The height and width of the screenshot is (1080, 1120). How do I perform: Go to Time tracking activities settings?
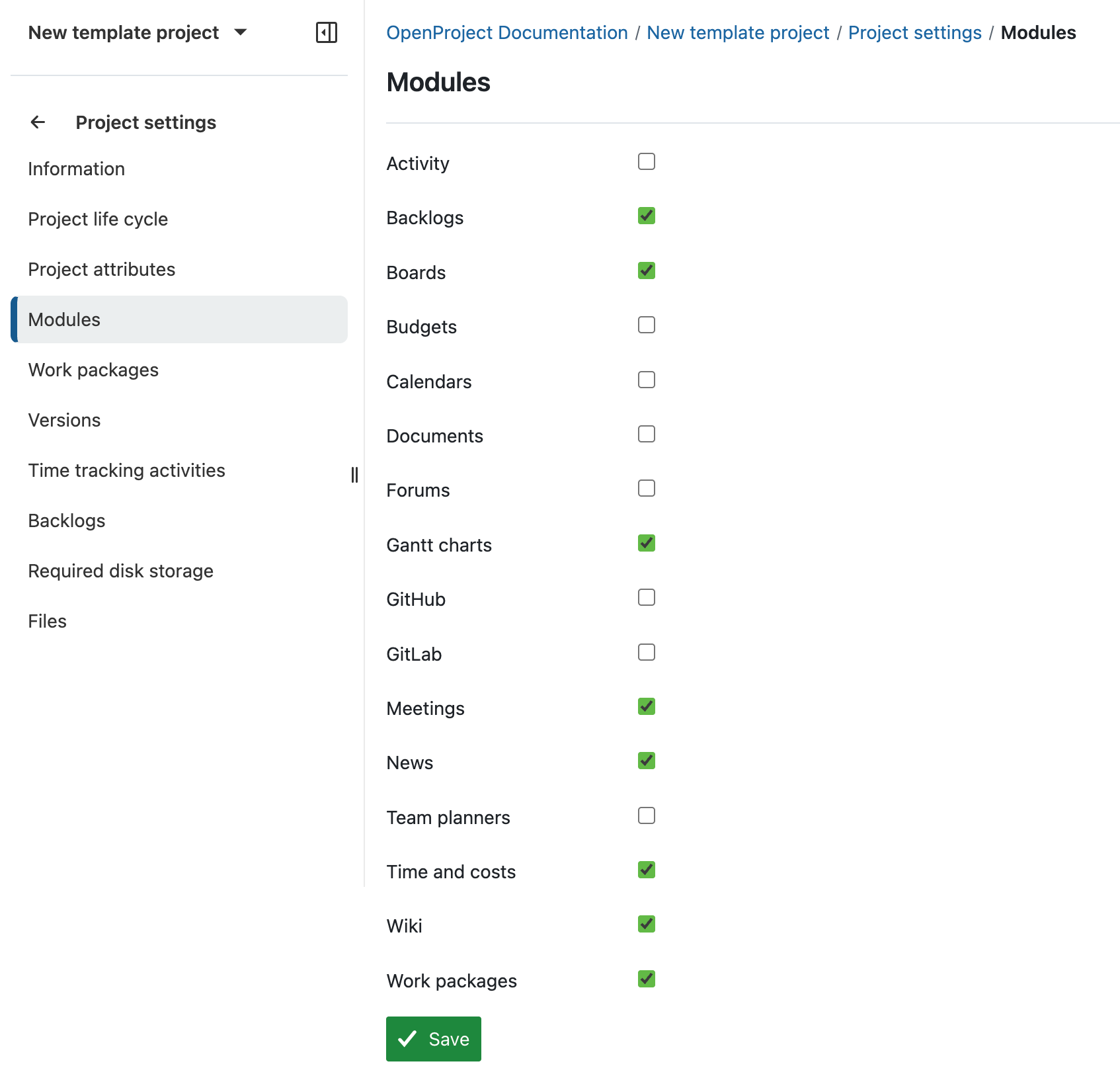coord(127,470)
